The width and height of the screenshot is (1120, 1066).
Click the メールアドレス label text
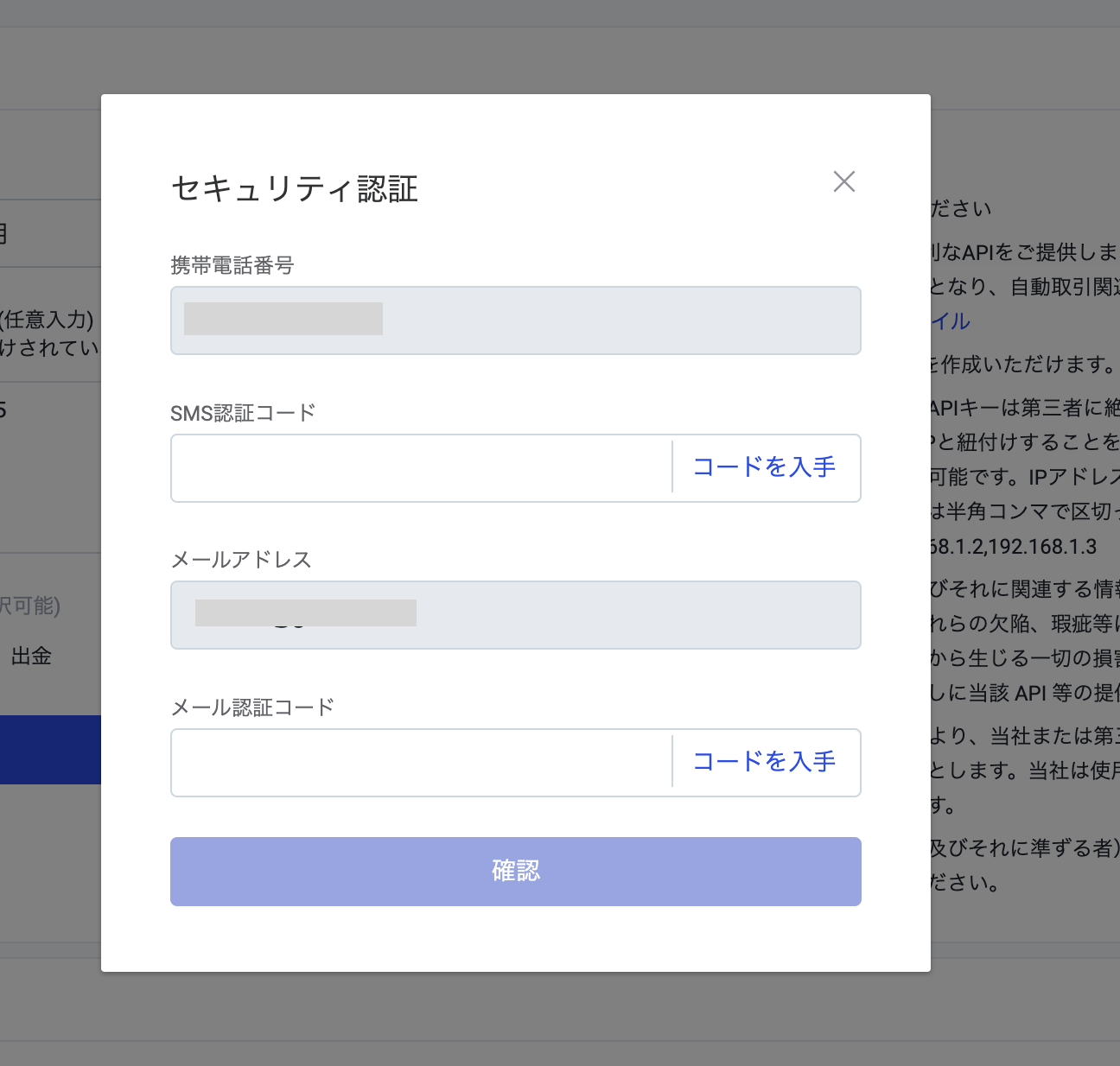(x=241, y=560)
